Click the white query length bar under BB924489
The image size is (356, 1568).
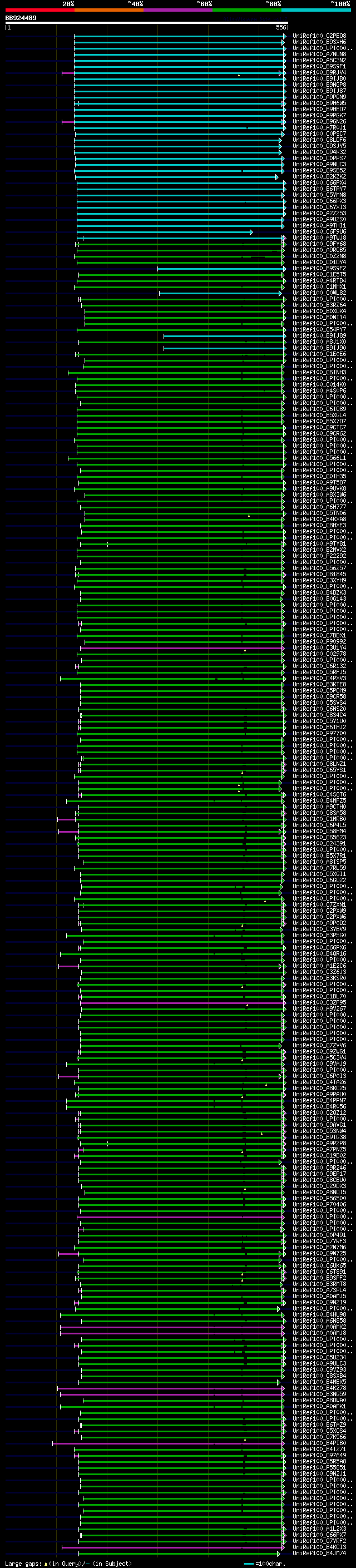(147, 23)
